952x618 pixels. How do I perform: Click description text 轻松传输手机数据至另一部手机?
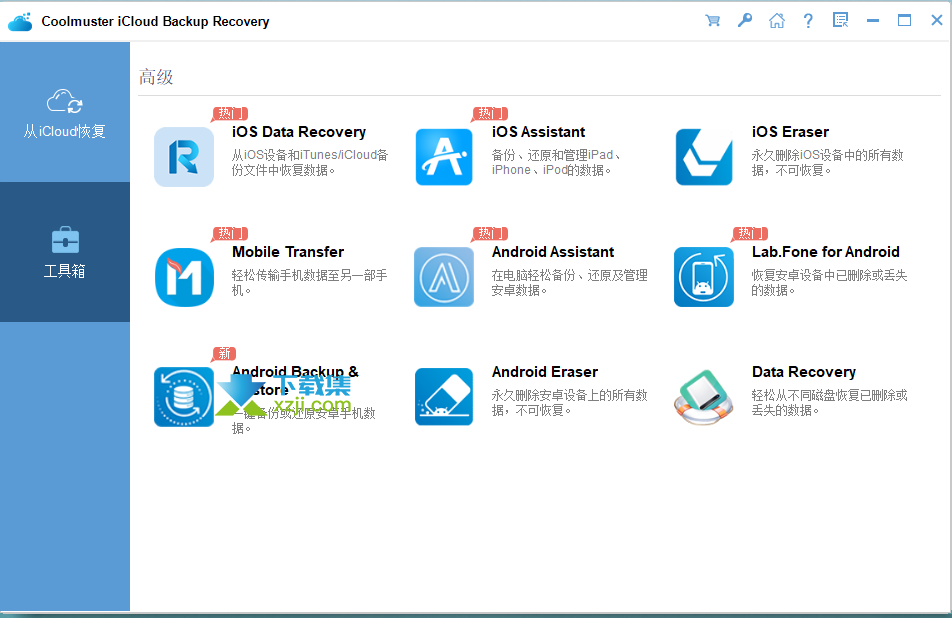point(309,282)
